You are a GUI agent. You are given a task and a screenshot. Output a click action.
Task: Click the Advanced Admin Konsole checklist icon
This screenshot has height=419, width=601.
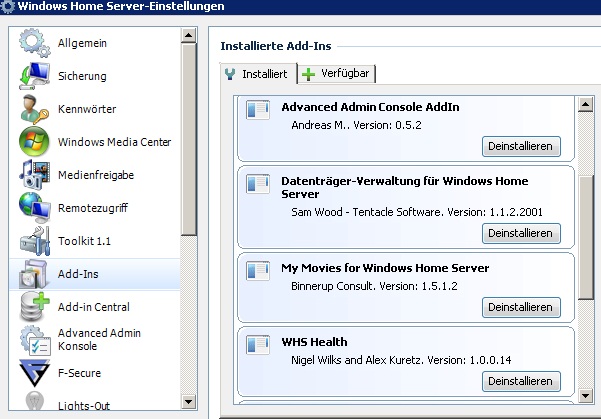[x=35, y=340]
